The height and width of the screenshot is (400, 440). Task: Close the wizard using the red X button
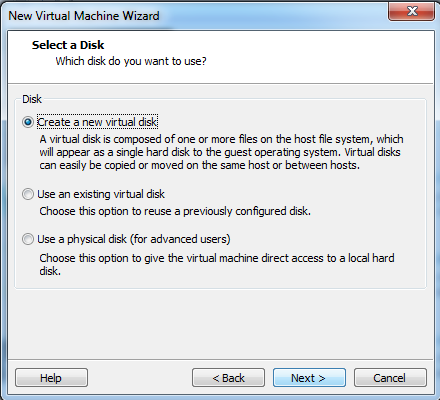click(x=411, y=11)
